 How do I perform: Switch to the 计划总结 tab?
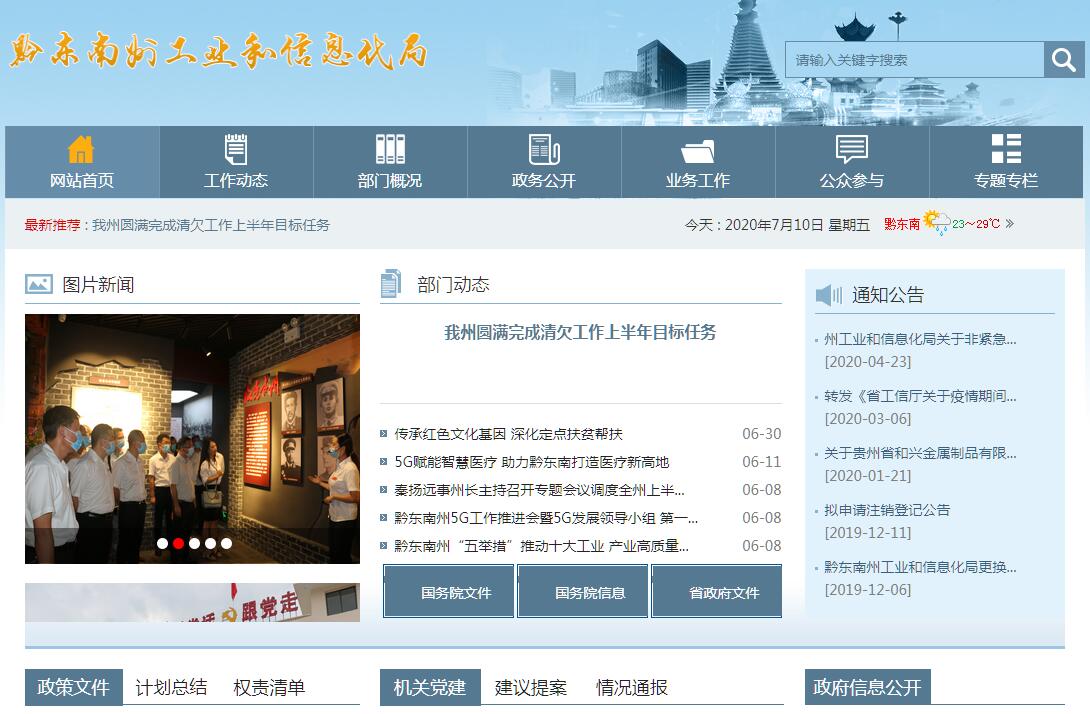coord(171,688)
